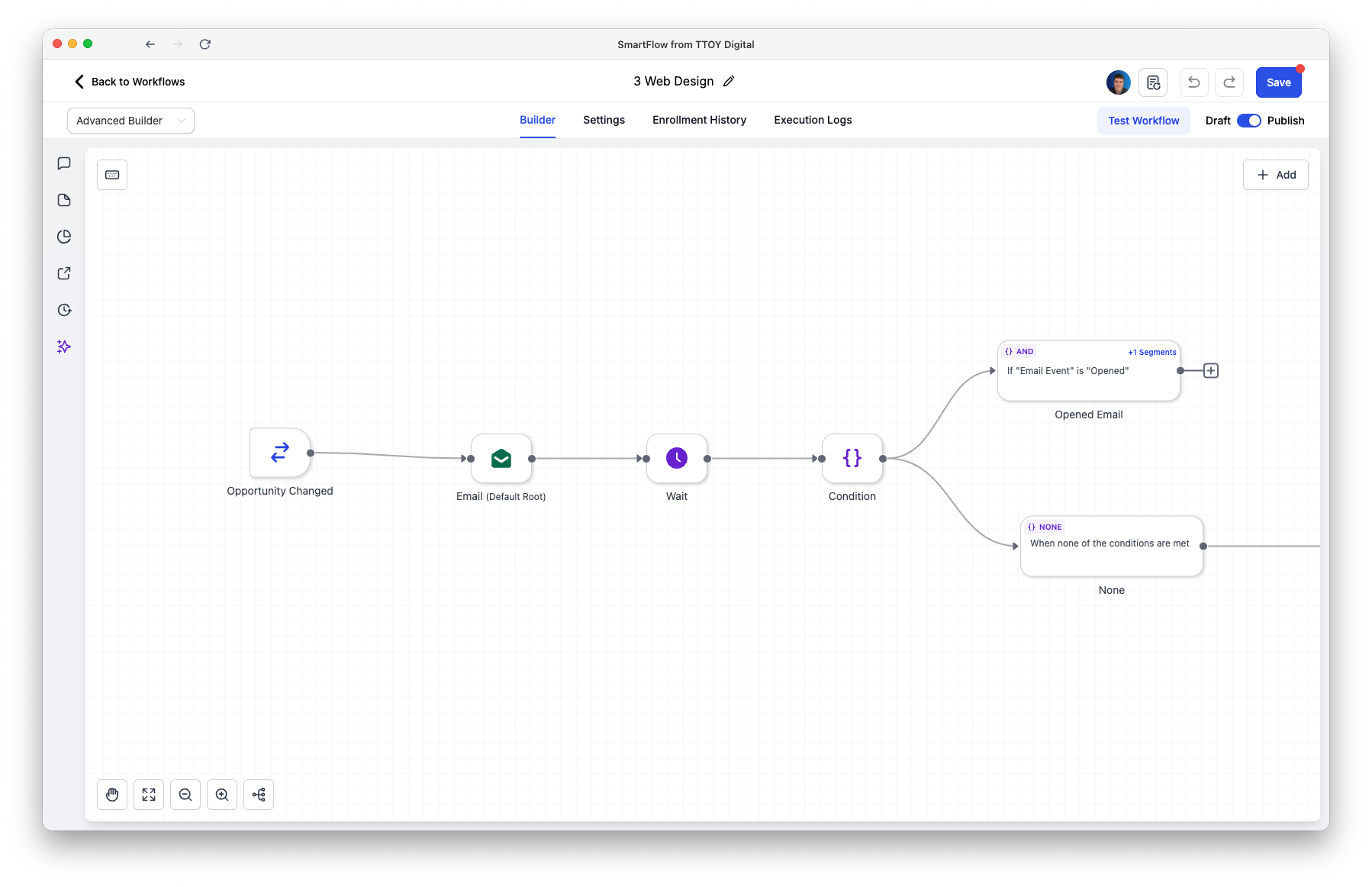1372x887 pixels.
Task: Select the pan hand tool
Action: [111, 795]
